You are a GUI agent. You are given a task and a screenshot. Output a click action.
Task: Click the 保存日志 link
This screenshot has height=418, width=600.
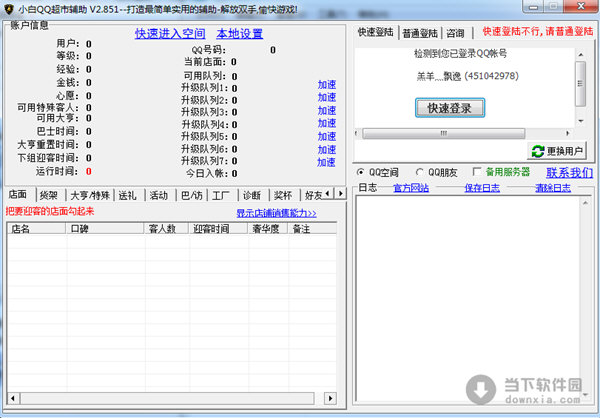click(482, 188)
